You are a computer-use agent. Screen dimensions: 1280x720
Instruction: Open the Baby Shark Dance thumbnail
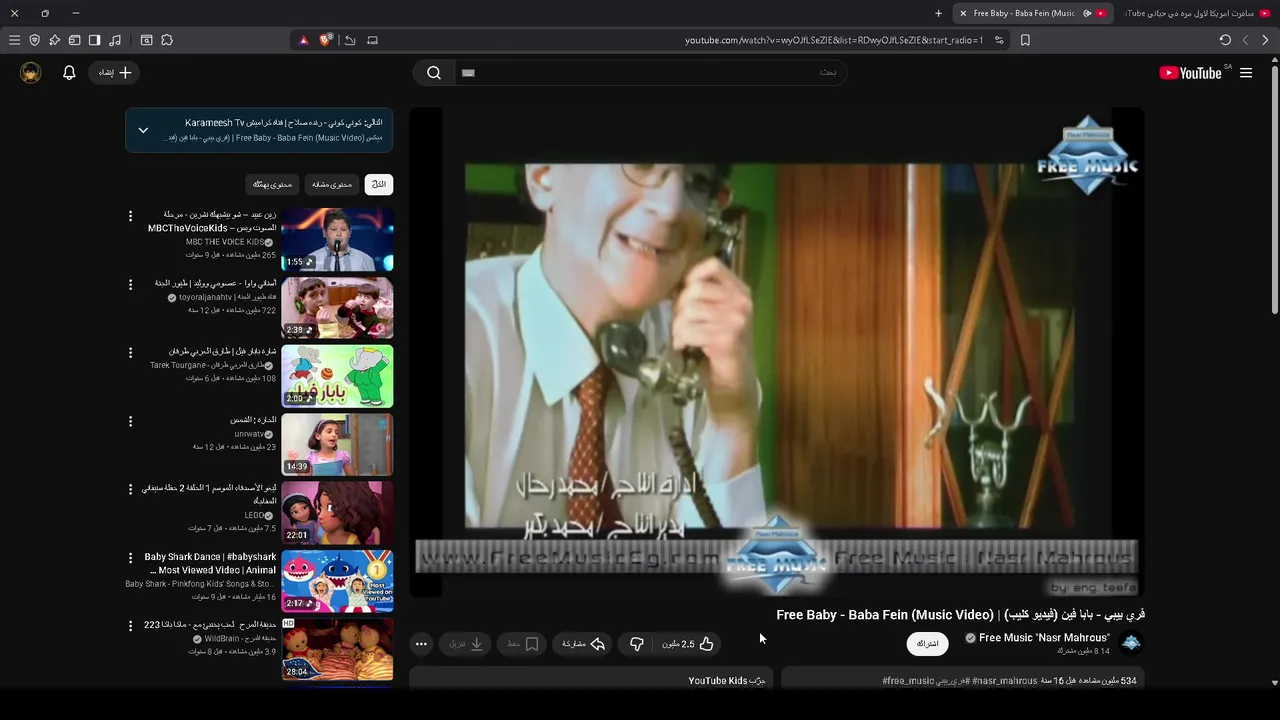(x=337, y=581)
